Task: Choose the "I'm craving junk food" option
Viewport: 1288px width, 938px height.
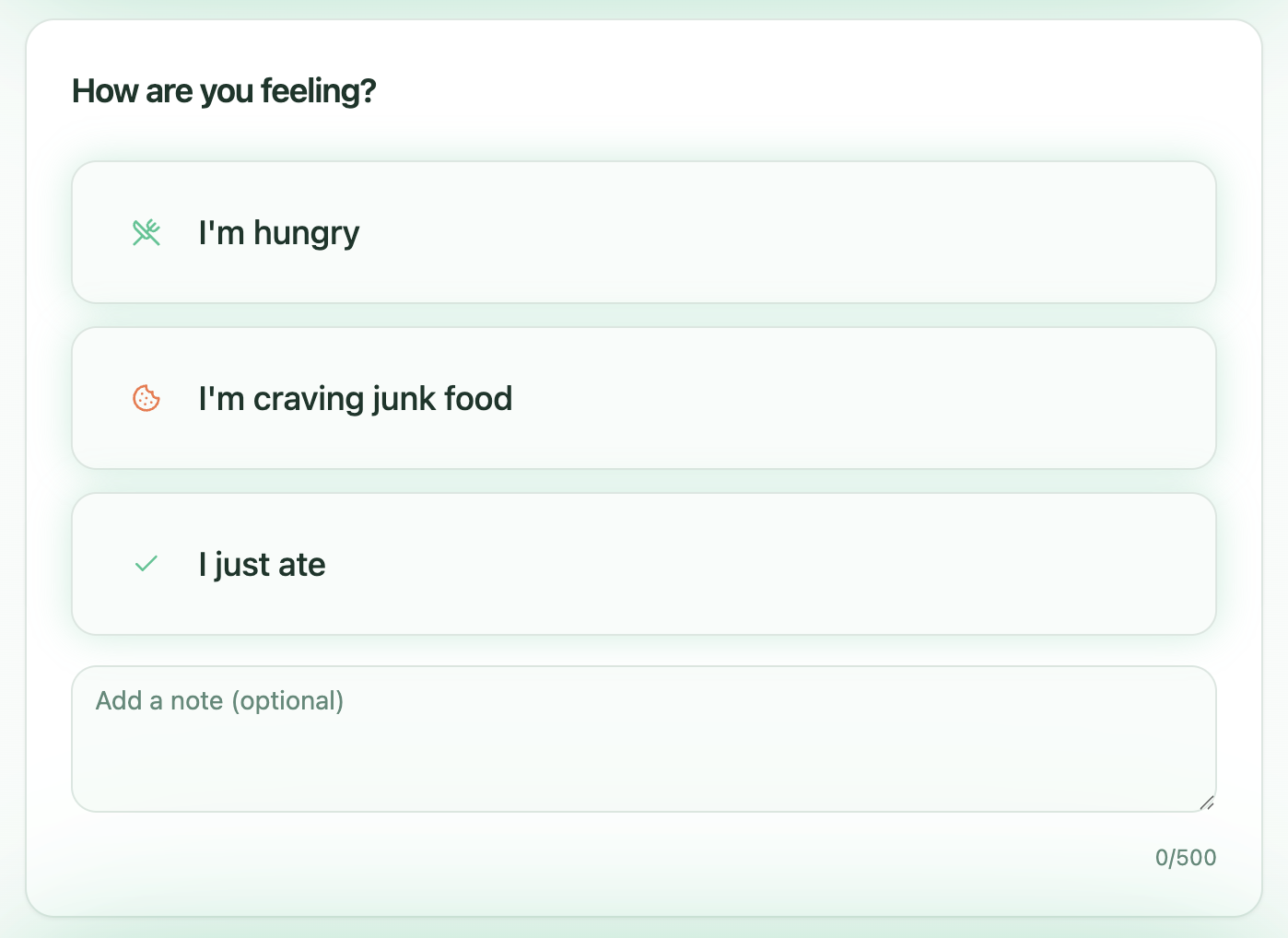Action: click(643, 398)
